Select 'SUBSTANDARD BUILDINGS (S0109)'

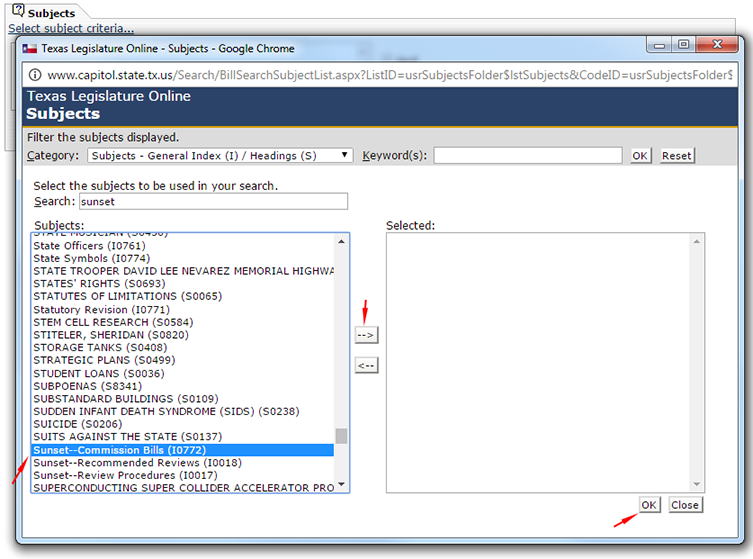pos(182,399)
